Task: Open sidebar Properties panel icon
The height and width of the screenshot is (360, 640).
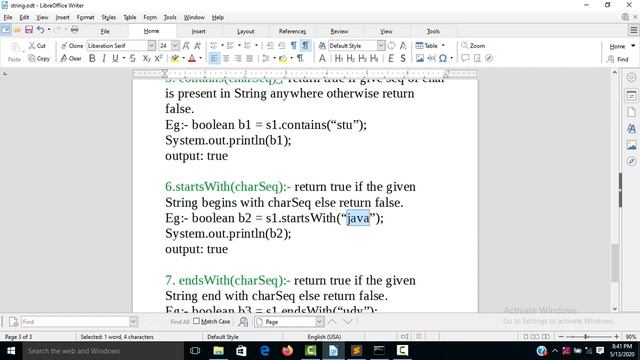Action: [631, 96]
